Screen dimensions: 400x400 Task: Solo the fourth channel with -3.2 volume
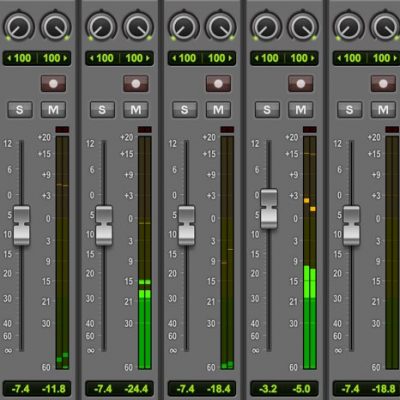coord(267,110)
